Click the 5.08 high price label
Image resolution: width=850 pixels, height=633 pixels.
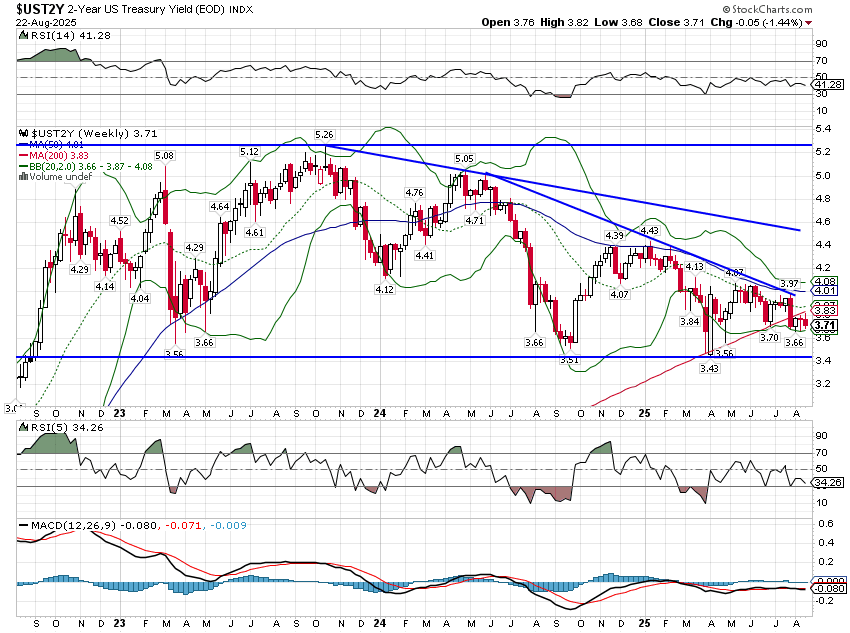pos(164,156)
